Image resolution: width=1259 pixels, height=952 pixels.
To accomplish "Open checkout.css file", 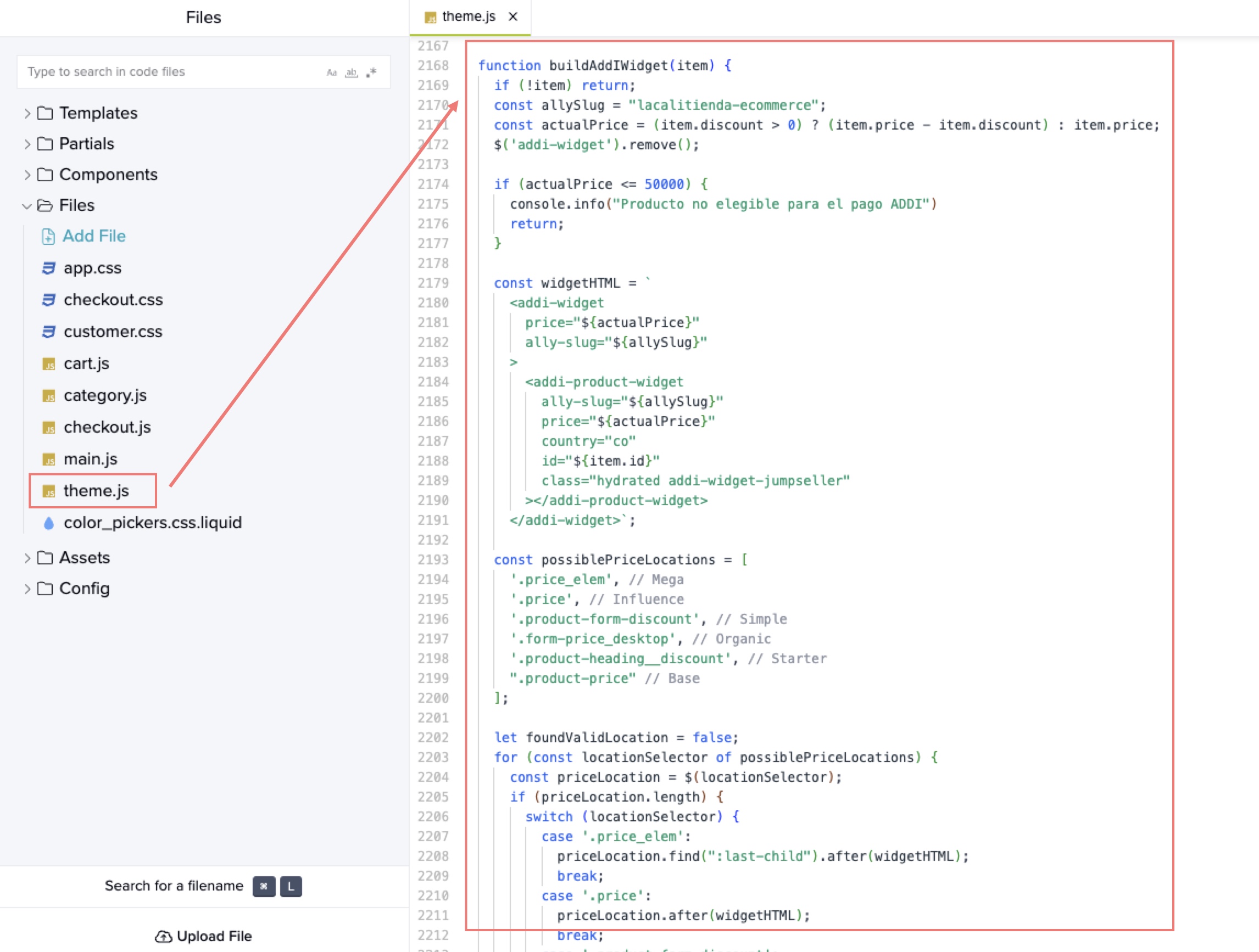I will pyautogui.click(x=113, y=300).
